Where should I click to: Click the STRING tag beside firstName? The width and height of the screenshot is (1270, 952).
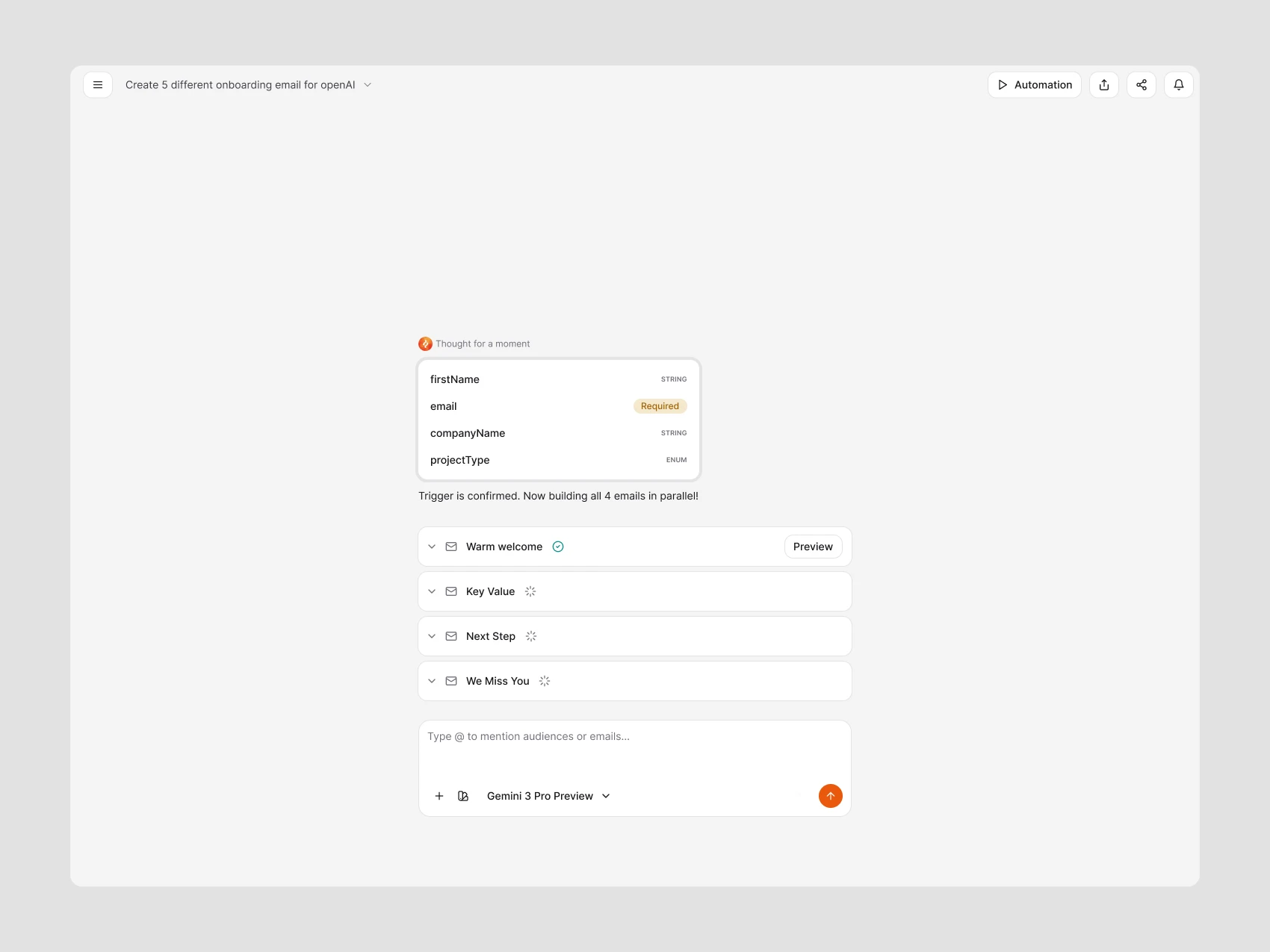pos(674,379)
